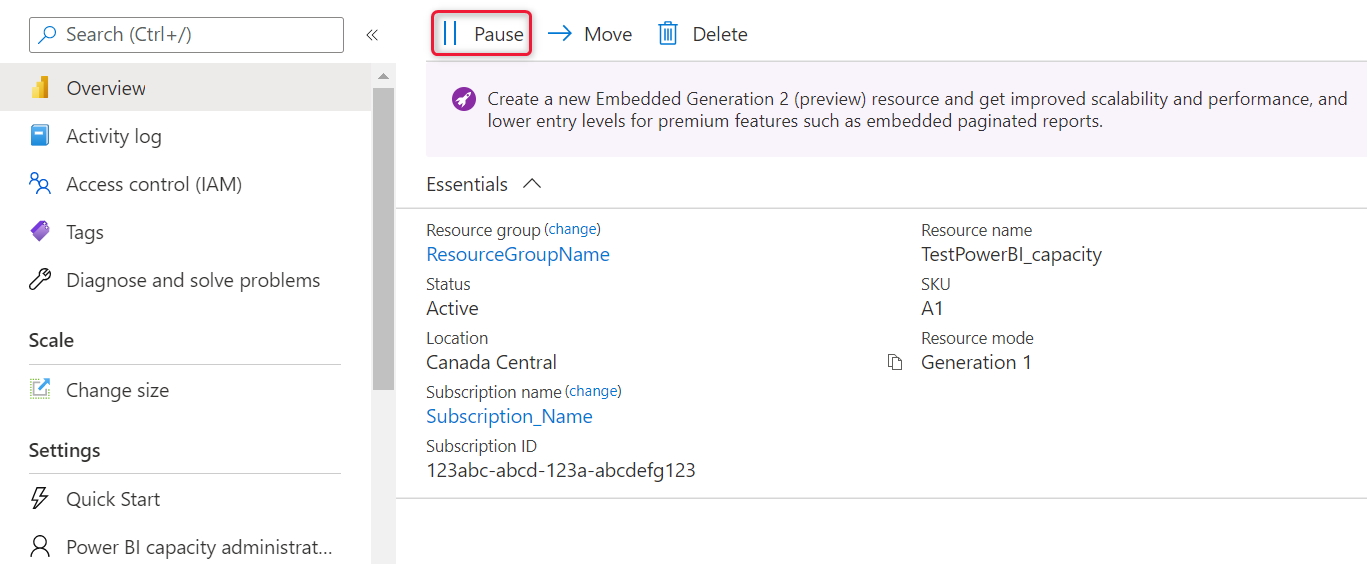Click the Access control (IAM) icon

40,184
